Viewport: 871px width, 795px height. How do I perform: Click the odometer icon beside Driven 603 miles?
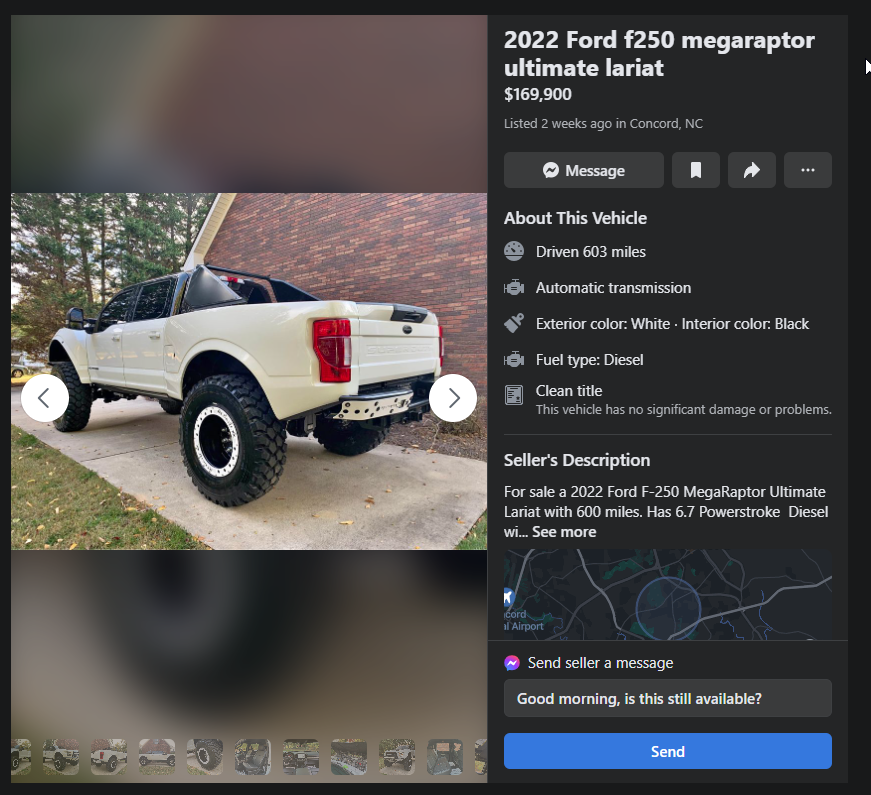(514, 252)
